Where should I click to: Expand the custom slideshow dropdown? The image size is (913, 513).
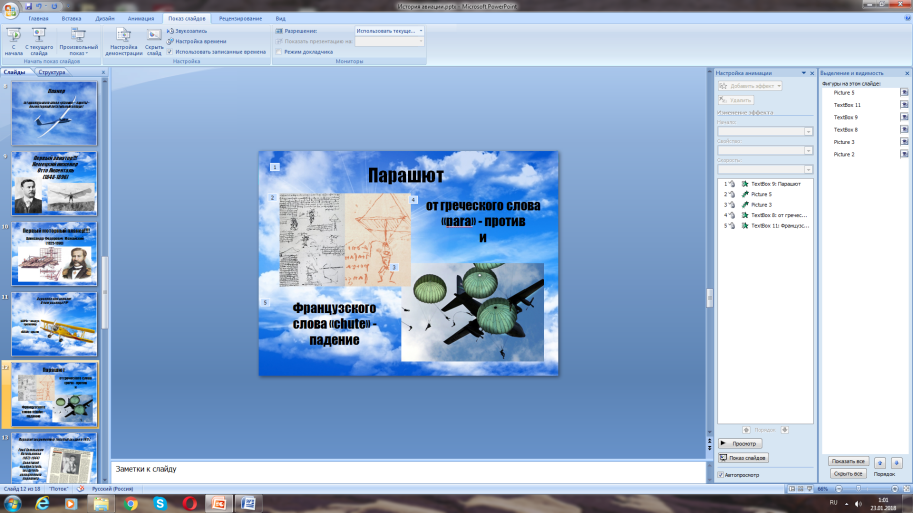pyautogui.click(x=78, y=41)
